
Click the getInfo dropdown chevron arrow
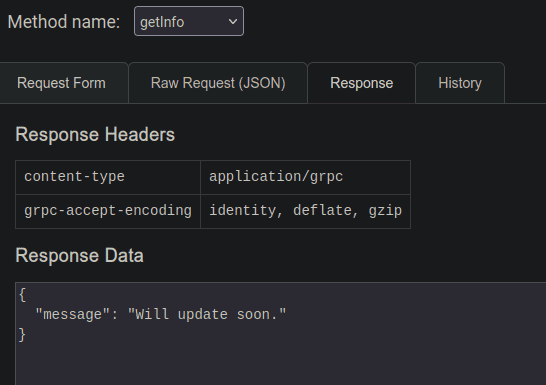233,22
